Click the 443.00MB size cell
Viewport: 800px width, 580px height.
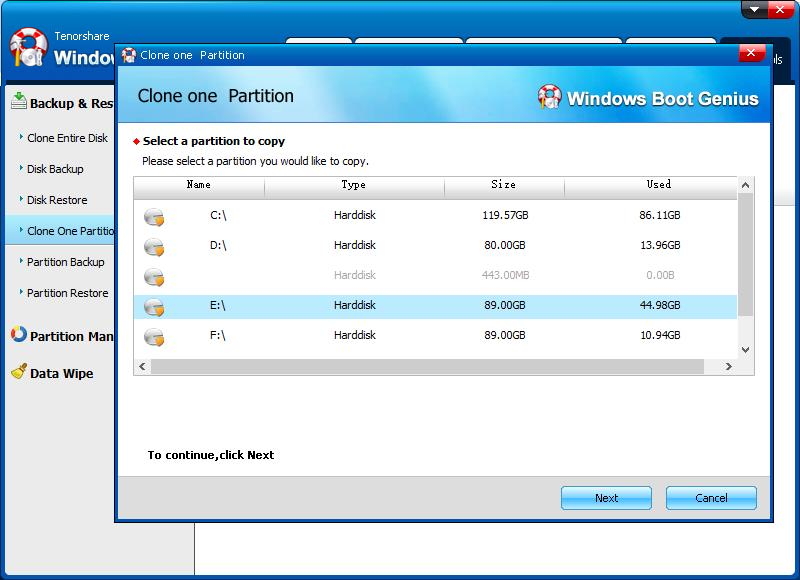click(506, 275)
